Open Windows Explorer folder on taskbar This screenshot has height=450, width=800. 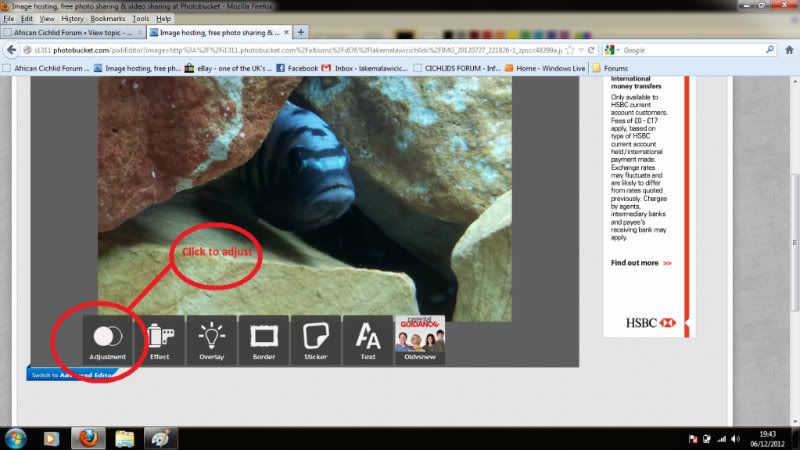point(124,439)
